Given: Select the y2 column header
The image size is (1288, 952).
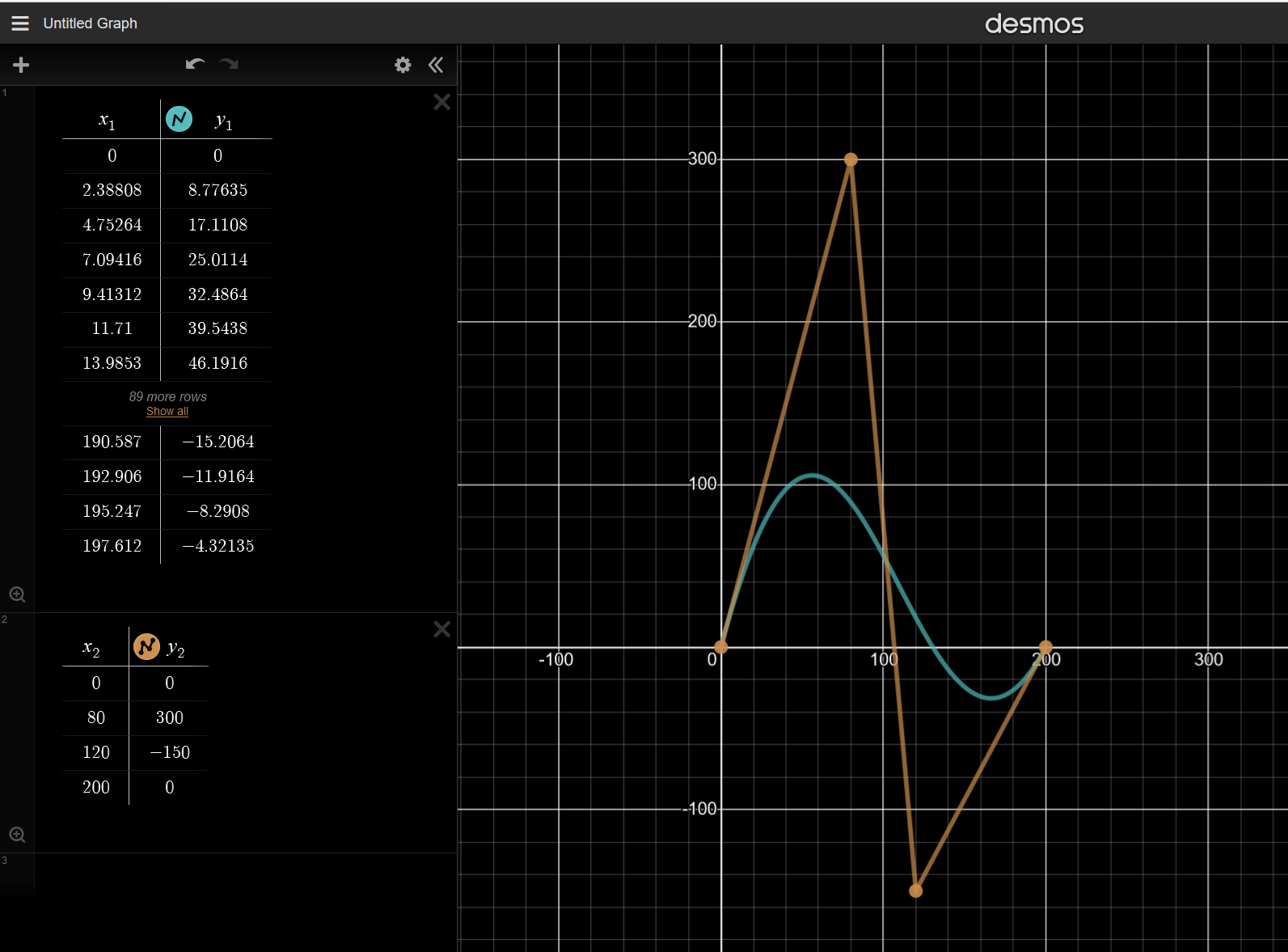Looking at the screenshot, I should pyautogui.click(x=176, y=648).
